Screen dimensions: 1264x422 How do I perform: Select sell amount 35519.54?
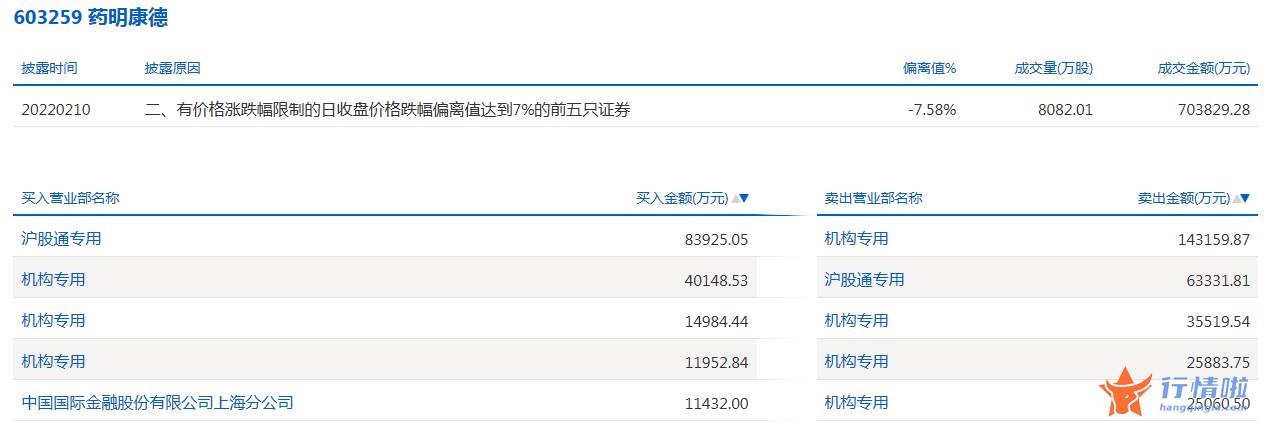(1217, 322)
